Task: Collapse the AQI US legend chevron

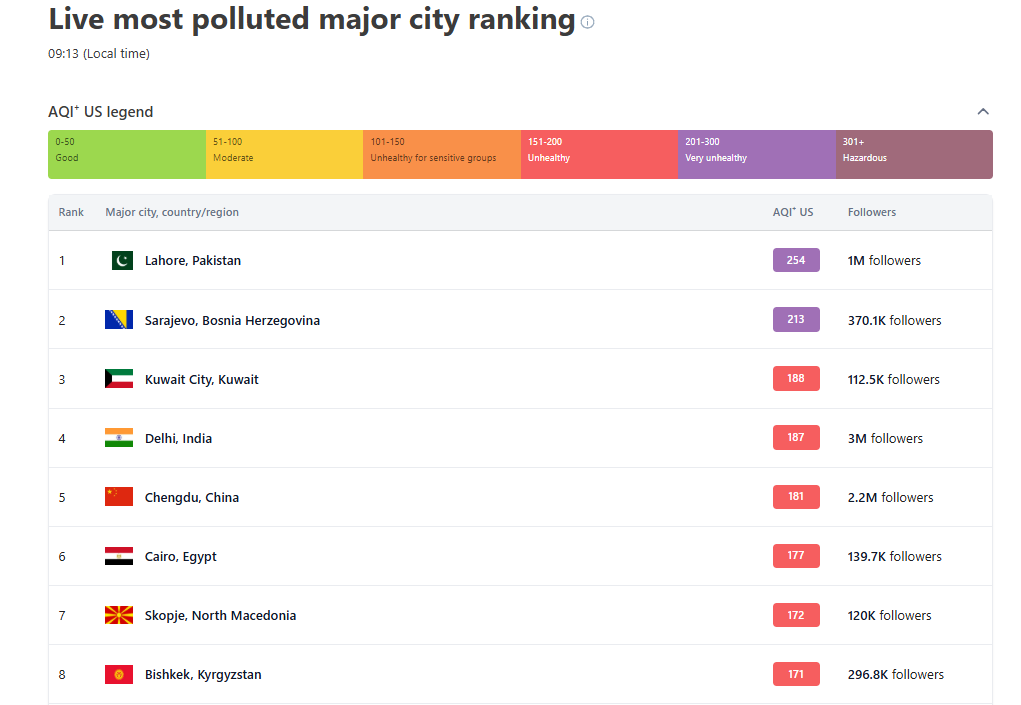Action: [x=983, y=112]
